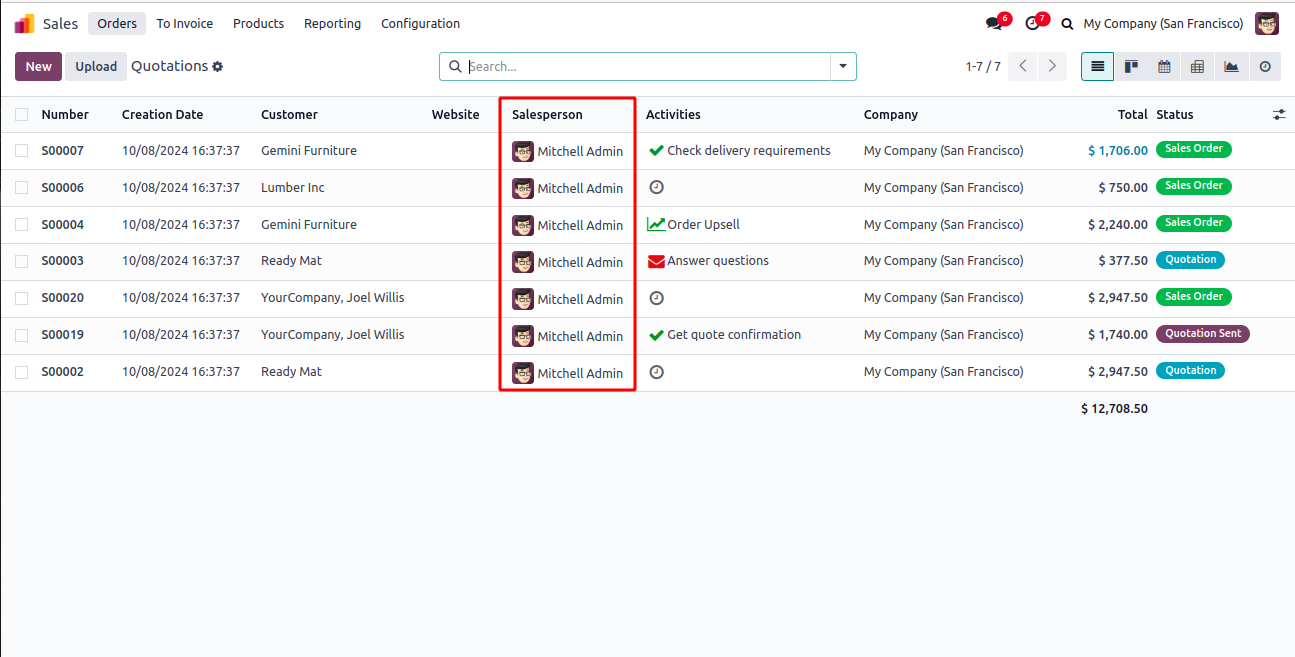Switch to Activity view
This screenshot has width=1295, height=657.
[1265, 67]
